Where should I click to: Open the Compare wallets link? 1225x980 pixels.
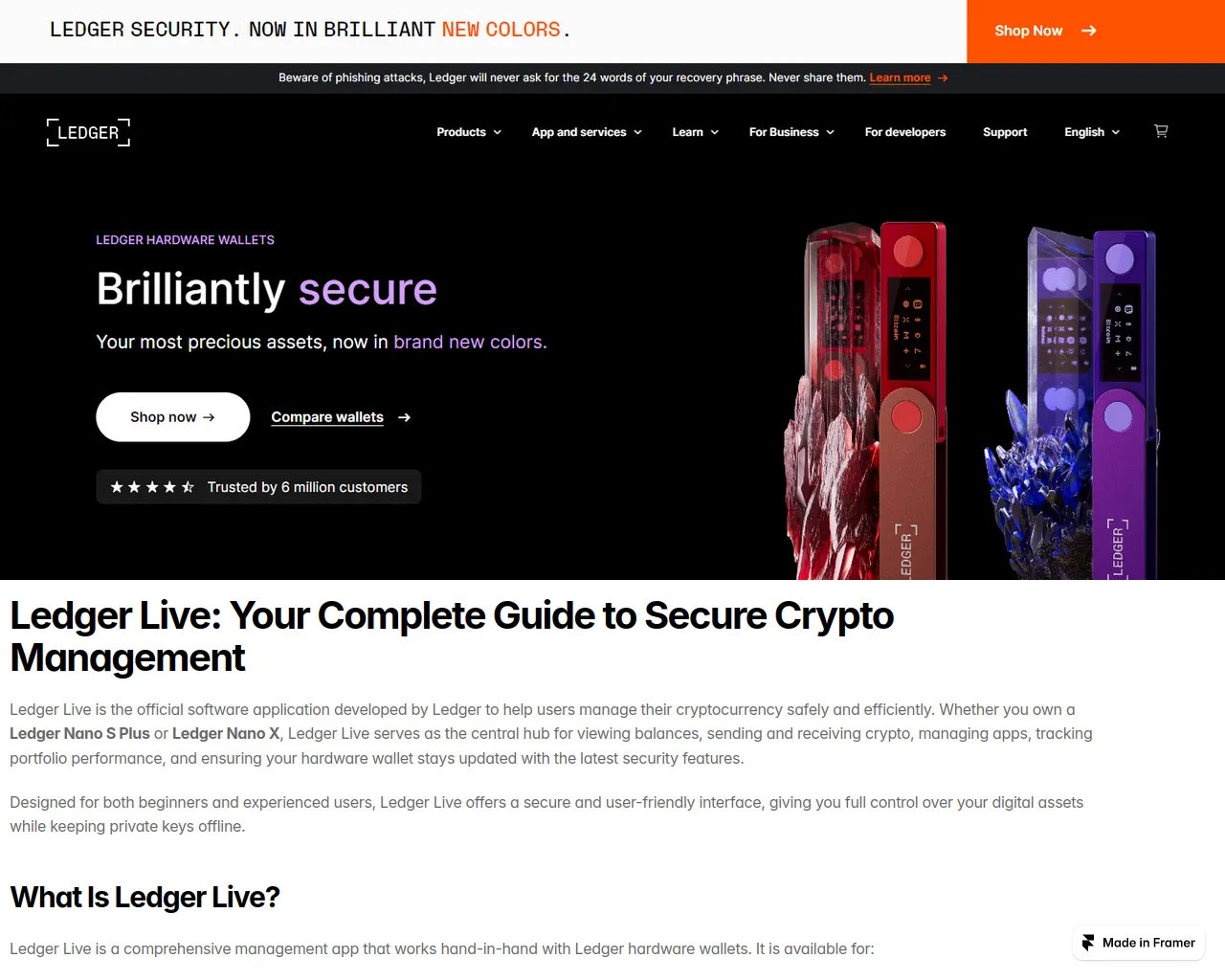click(x=327, y=417)
